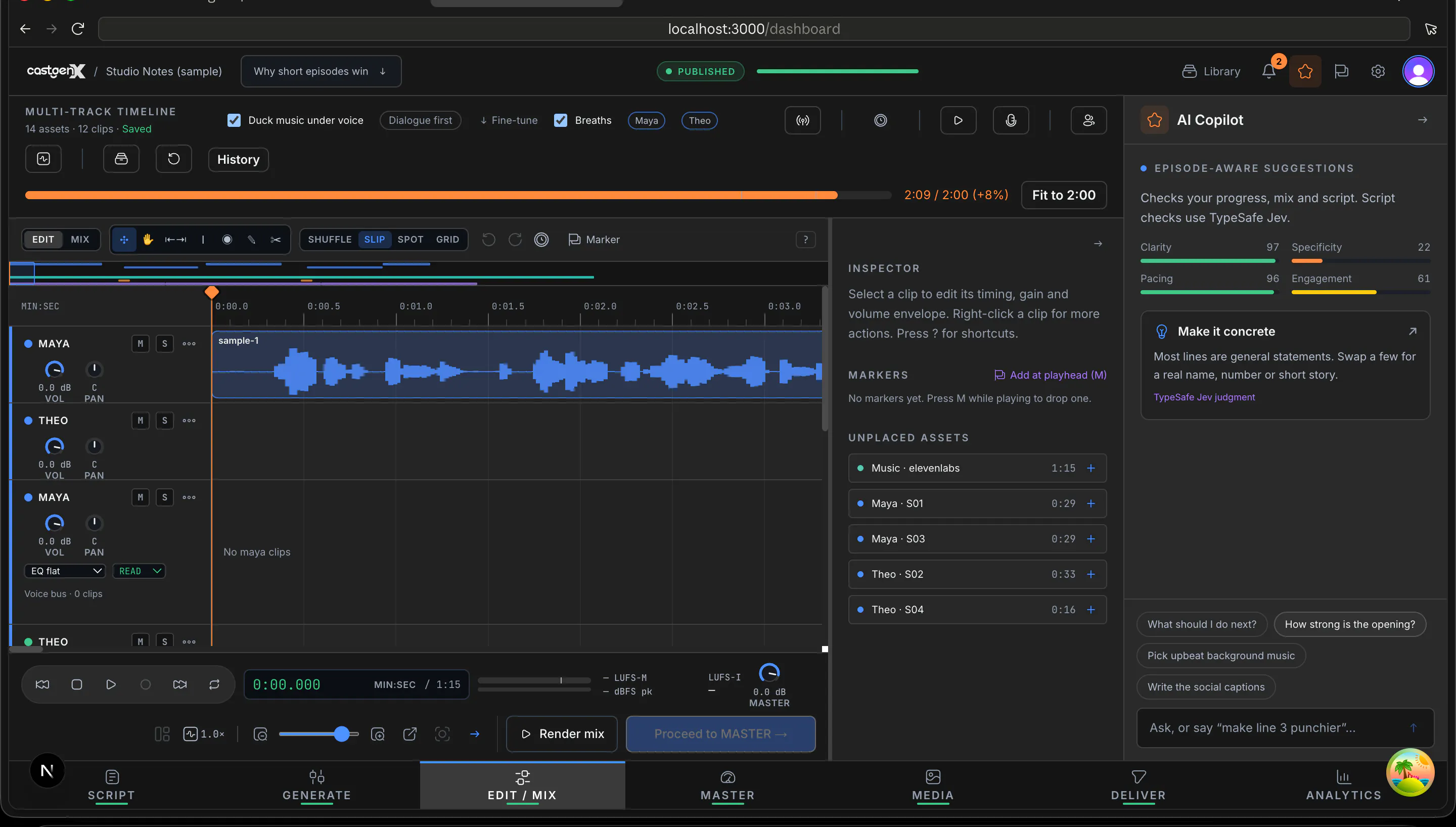
Task: Select the scissors cut tool
Action: click(x=276, y=240)
